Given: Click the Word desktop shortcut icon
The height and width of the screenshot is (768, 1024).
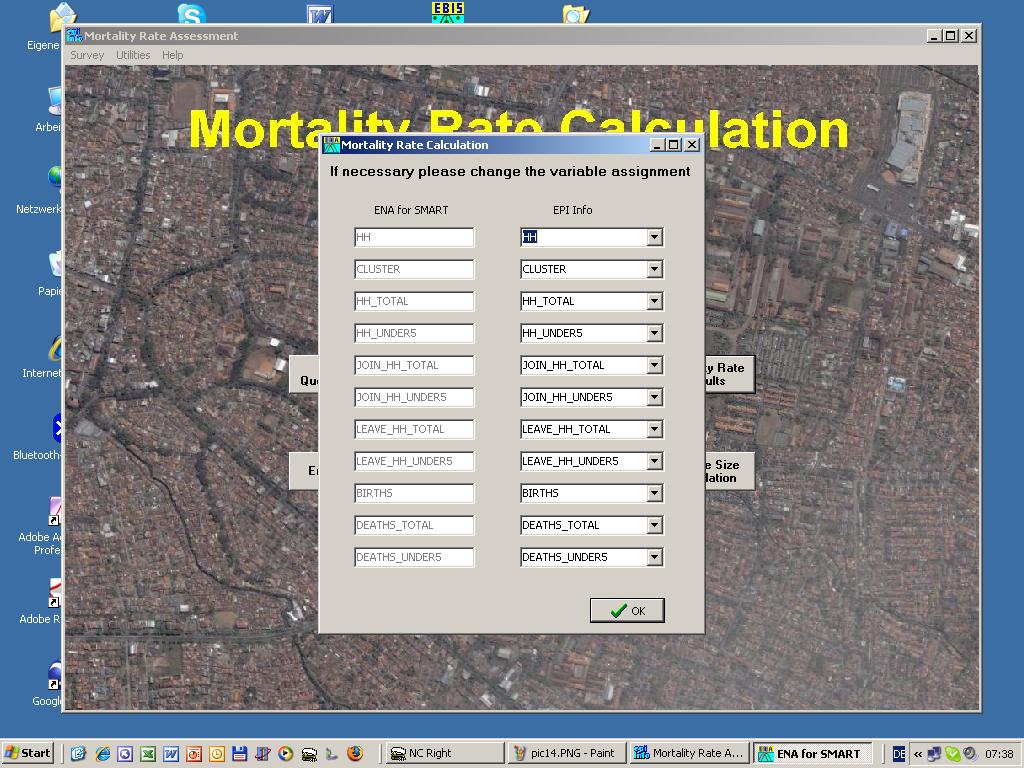Looking at the screenshot, I should [x=320, y=14].
